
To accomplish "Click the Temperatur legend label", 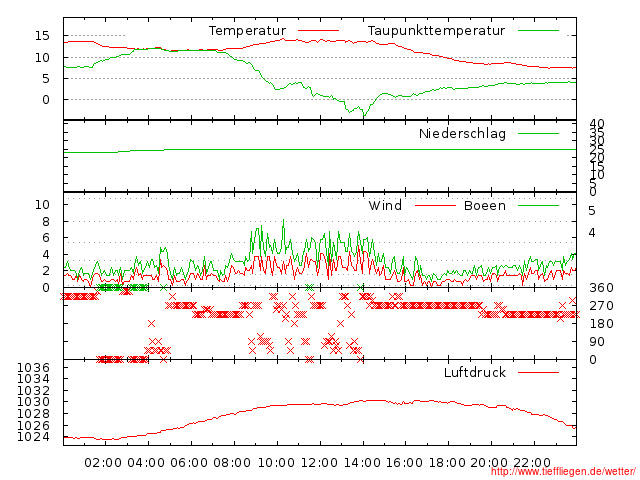I will point(247,31).
